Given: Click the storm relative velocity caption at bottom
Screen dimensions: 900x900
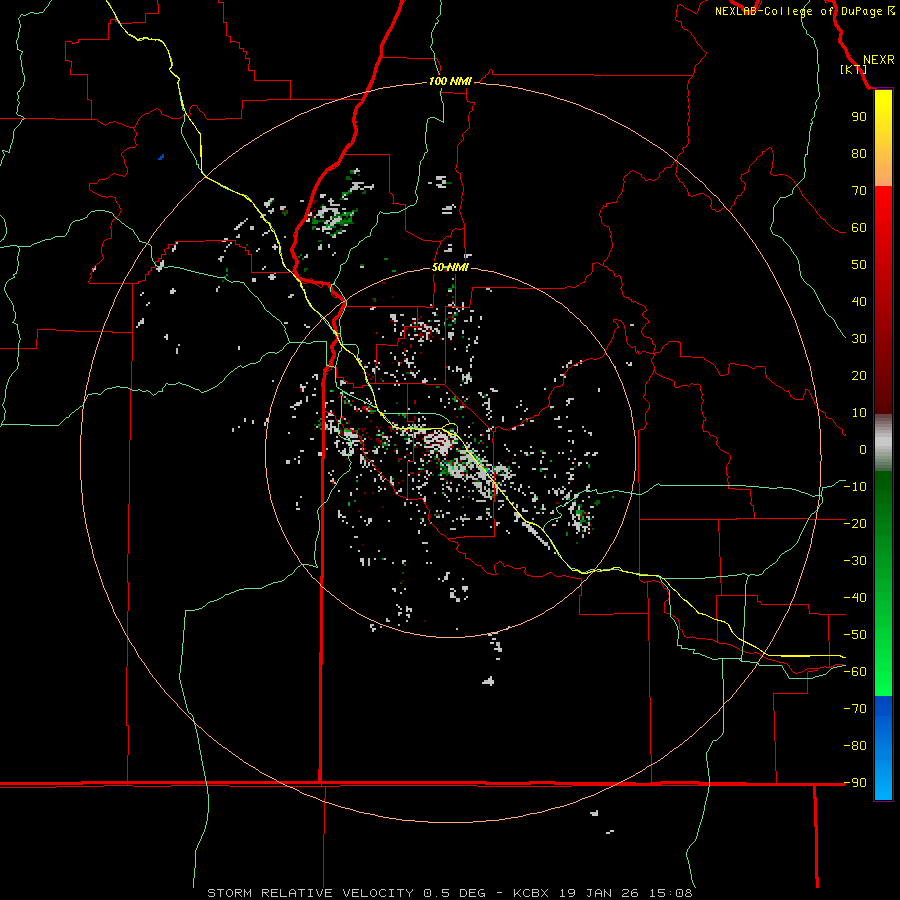Looking at the screenshot, I should (450, 893).
